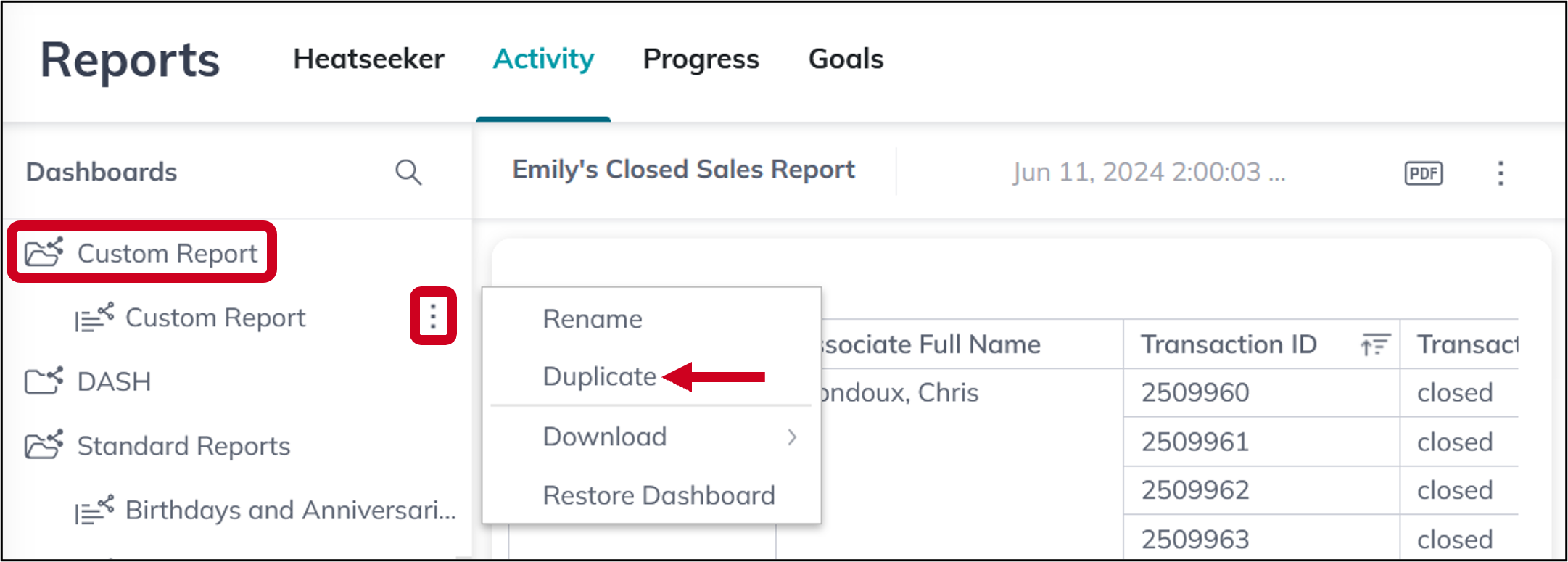
Task: Expand the Custom Report folder
Action: (x=168, y=253)
